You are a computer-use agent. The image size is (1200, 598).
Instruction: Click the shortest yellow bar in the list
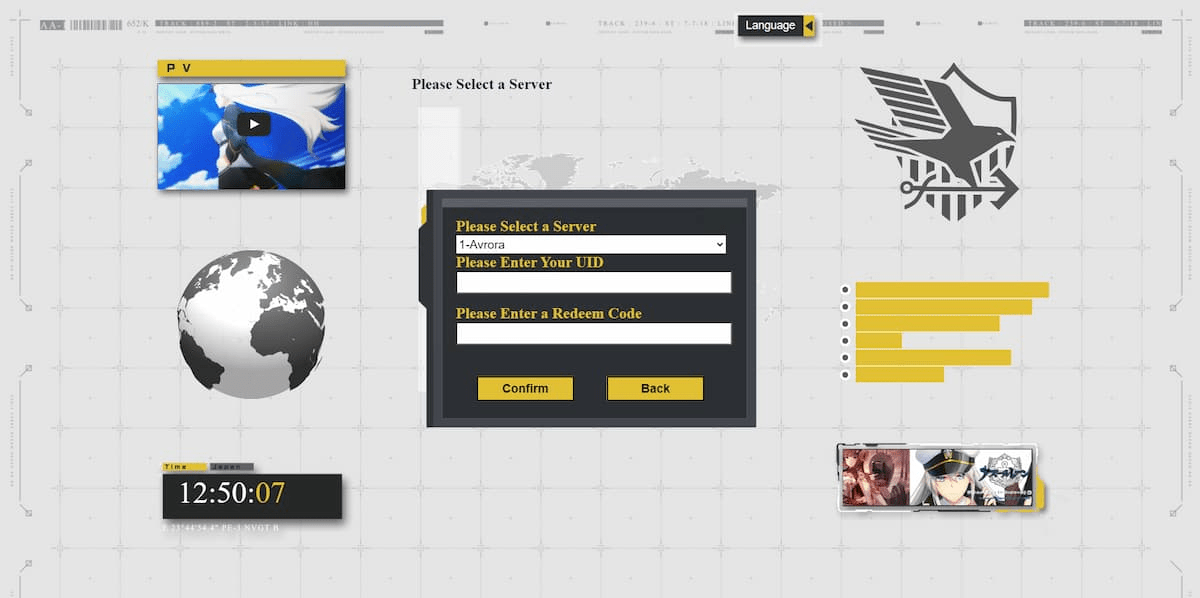pos(878,341)
